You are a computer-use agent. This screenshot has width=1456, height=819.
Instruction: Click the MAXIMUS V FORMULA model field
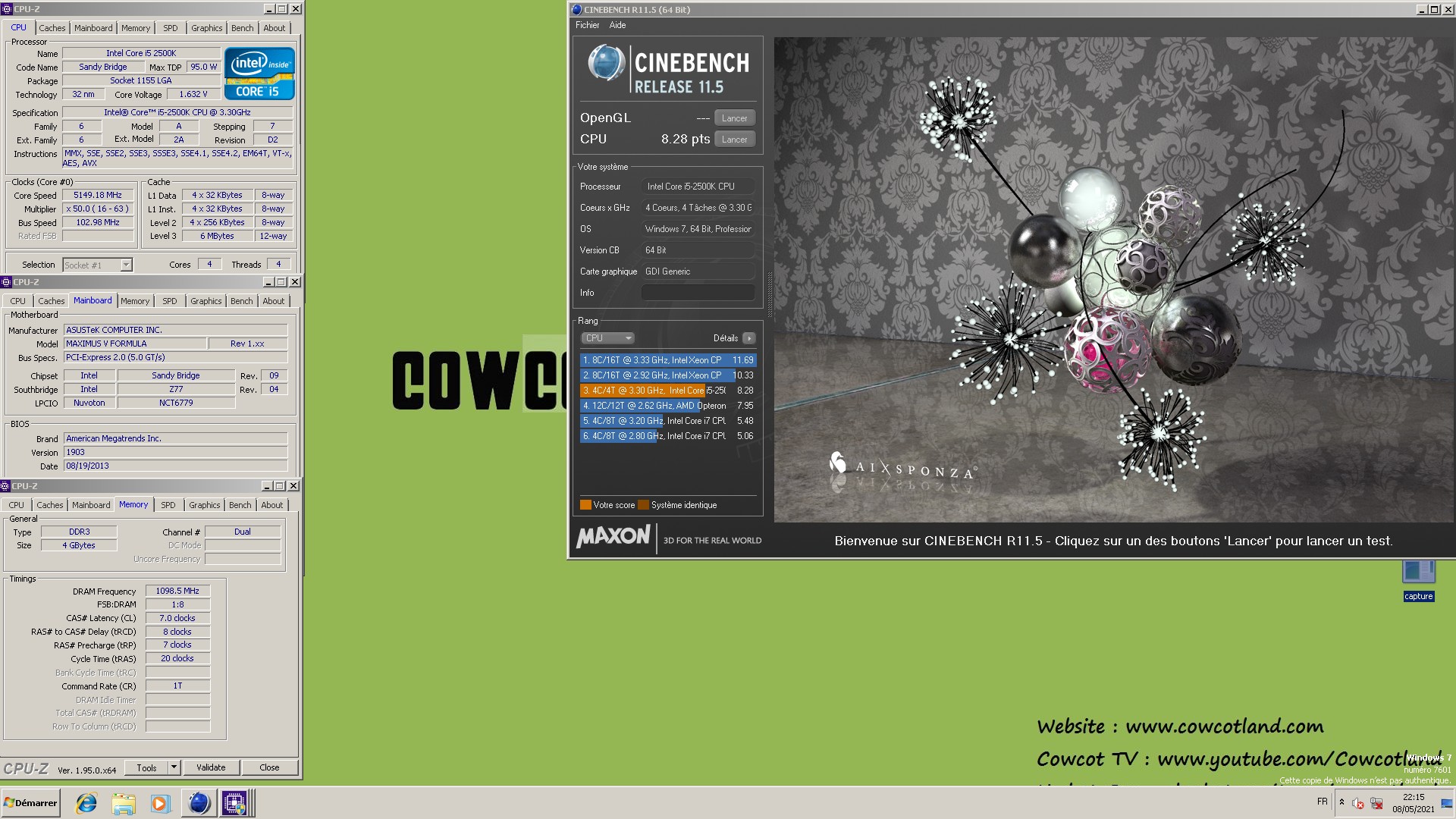pyautogui.click(x=135, y=344)
